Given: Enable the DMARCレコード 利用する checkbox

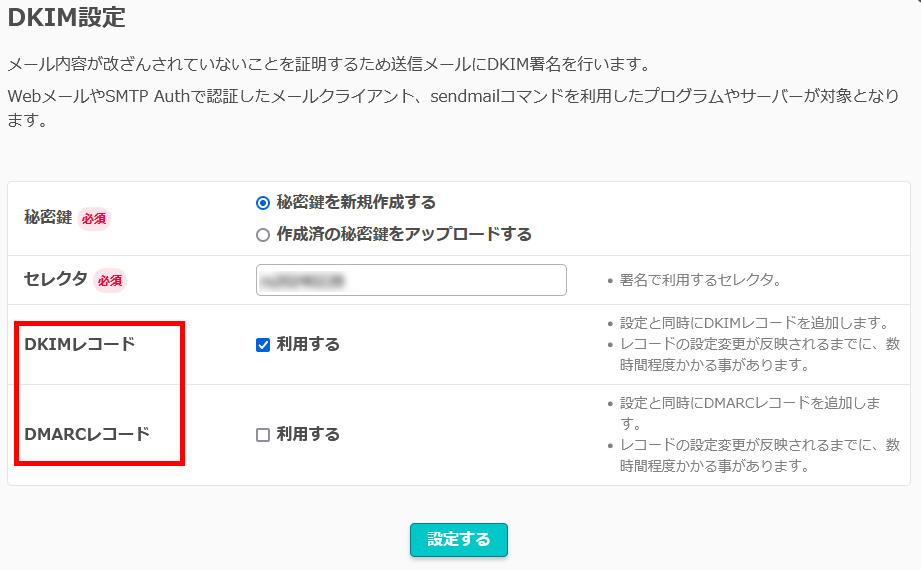Looking at the screenshot, I should pos(263,435).
